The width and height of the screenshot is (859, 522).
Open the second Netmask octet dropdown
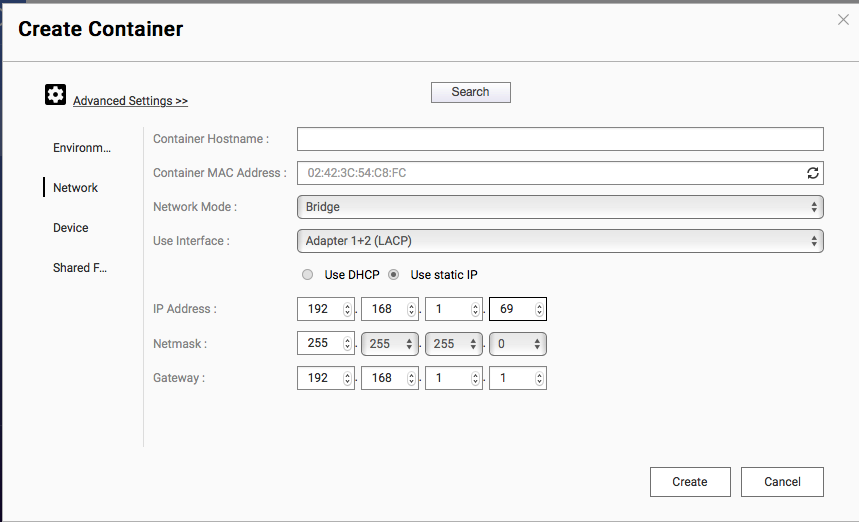[x=389, y=344]
